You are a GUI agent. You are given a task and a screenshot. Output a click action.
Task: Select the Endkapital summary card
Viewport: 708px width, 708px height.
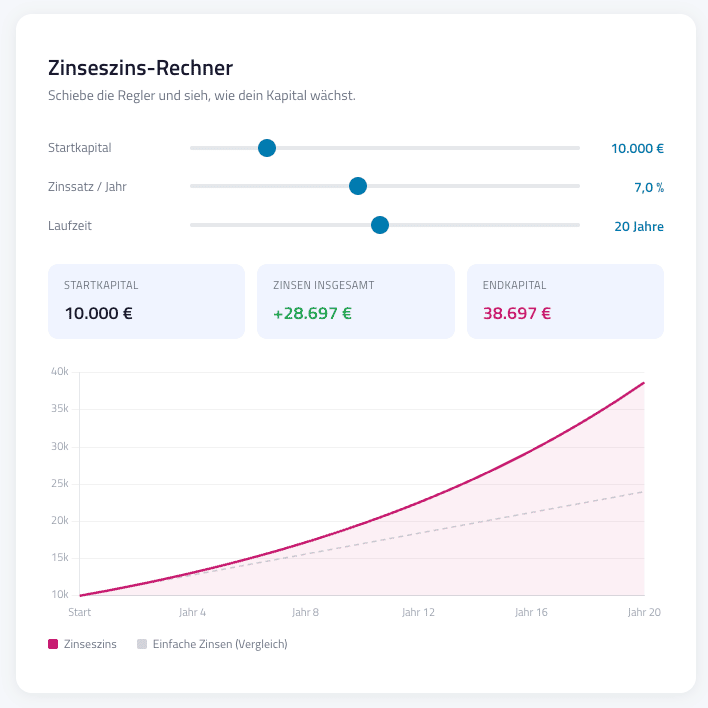click(565, 301)
